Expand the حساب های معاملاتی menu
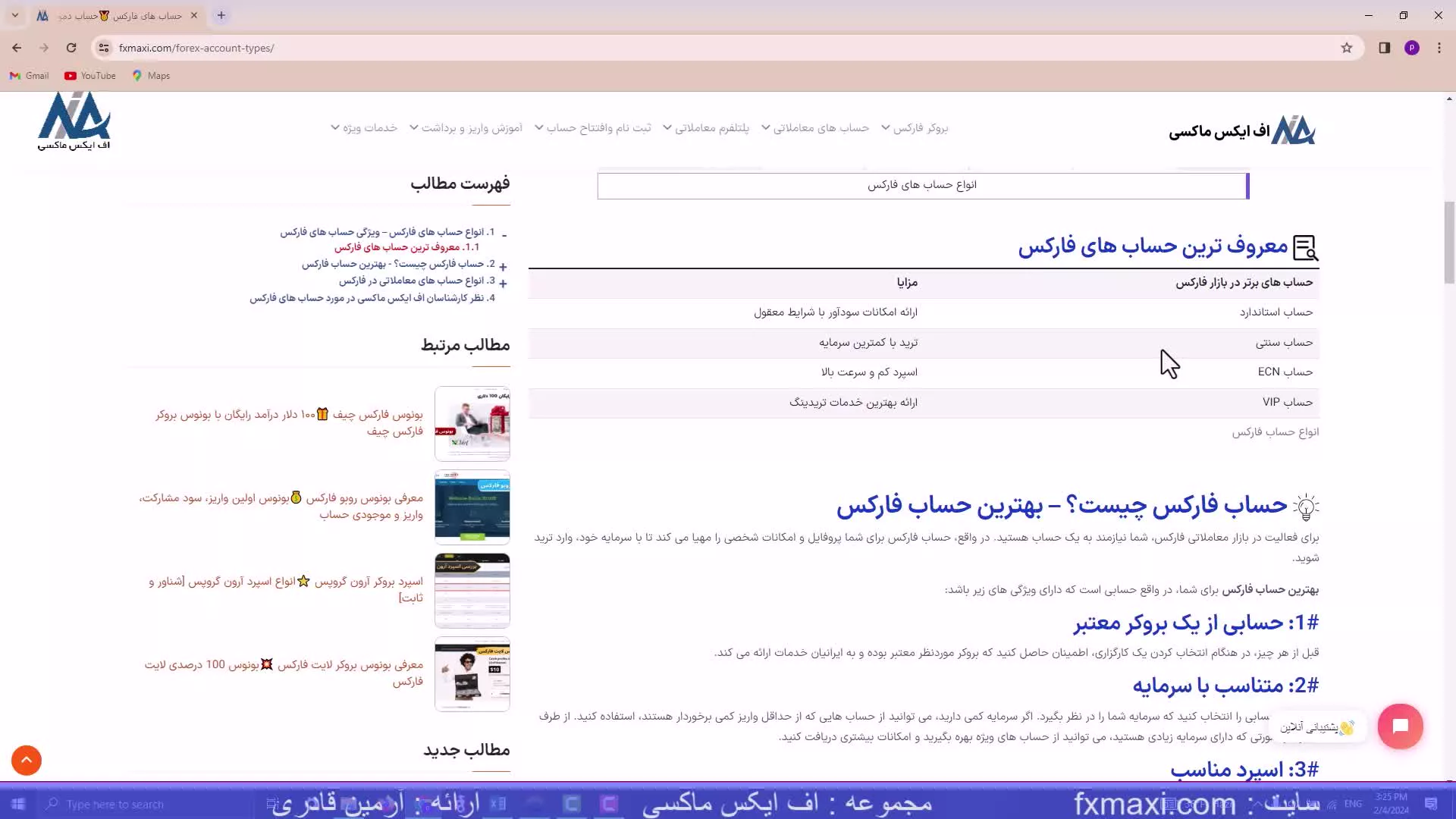The height and width of the screenshot is (819, 1456). [815, 127]
